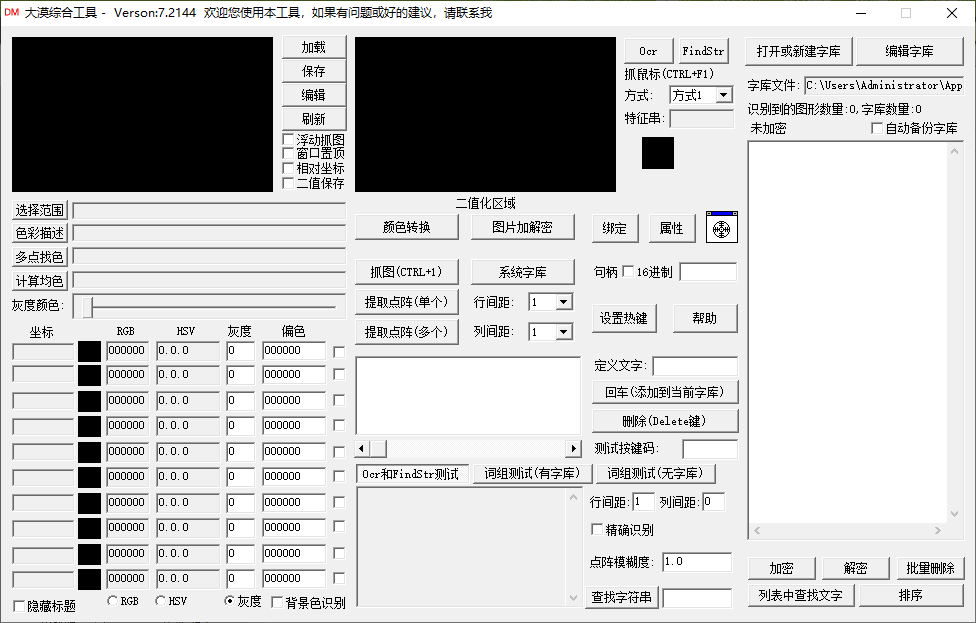Click the 图片加解密 button

(522, 227)
